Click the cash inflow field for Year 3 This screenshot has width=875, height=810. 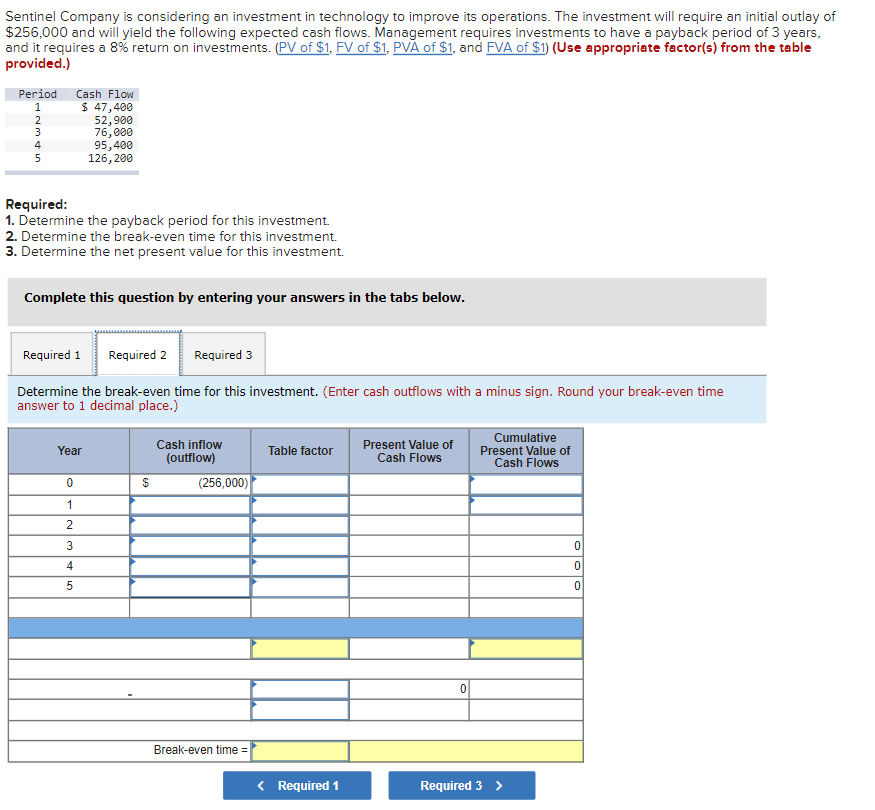[x=189, y=545]
